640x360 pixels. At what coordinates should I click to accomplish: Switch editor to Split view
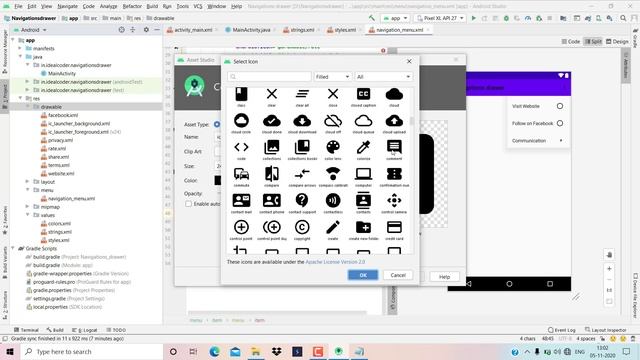[593, 42]
